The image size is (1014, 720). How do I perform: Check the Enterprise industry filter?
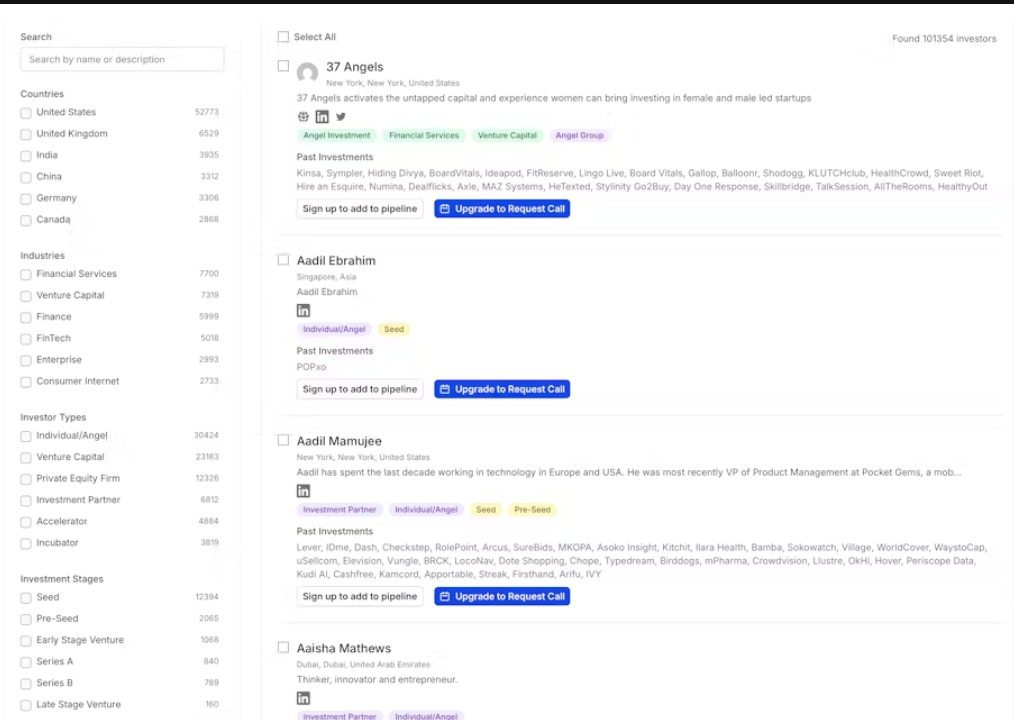tap(26, 360)
